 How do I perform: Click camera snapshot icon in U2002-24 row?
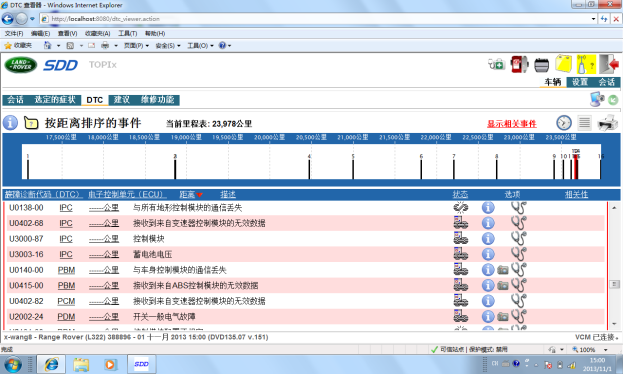click(x=503, y=316)
